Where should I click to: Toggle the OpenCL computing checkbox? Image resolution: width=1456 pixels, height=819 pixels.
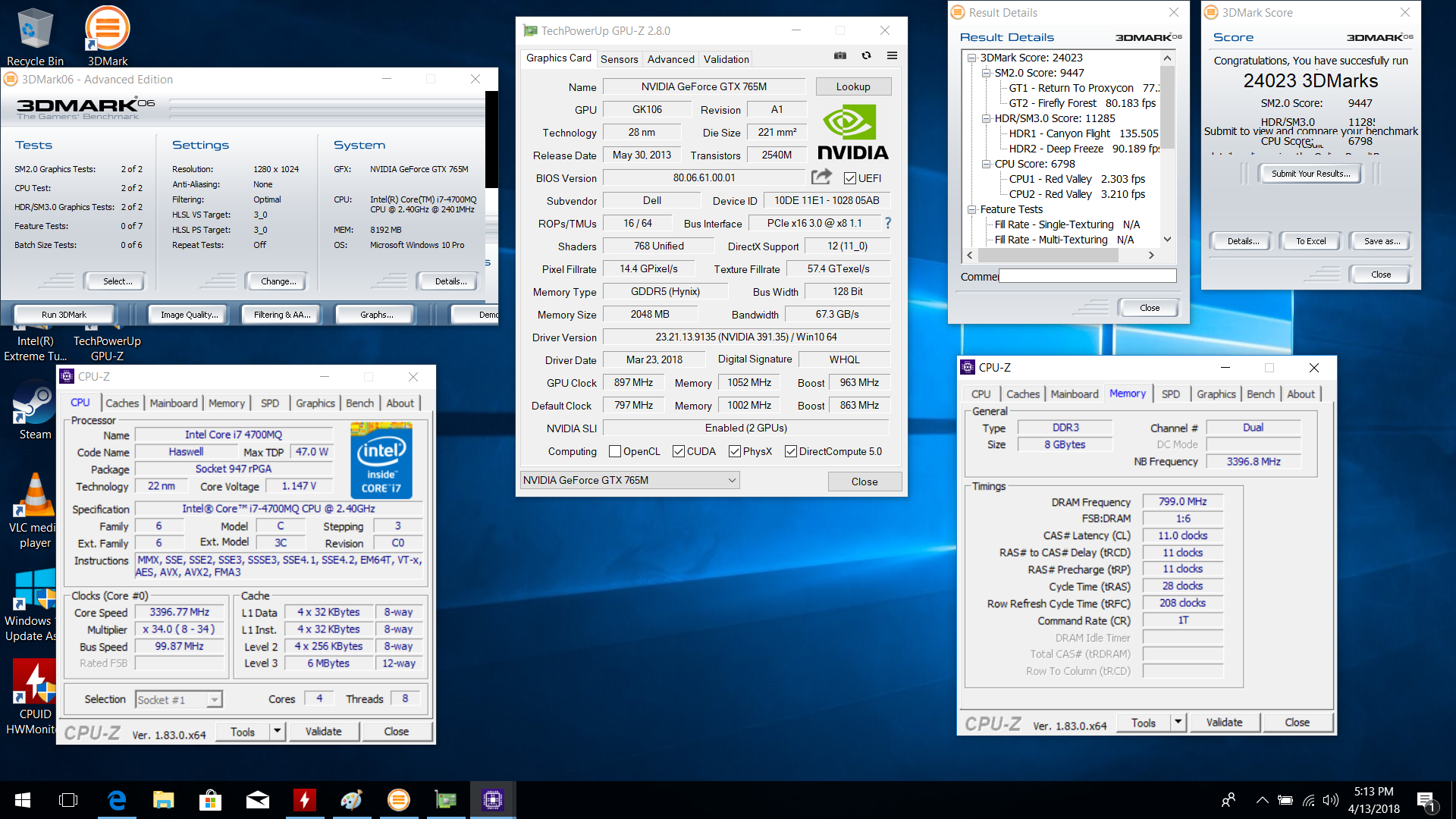pyautogui.click(x=615, y=451)
